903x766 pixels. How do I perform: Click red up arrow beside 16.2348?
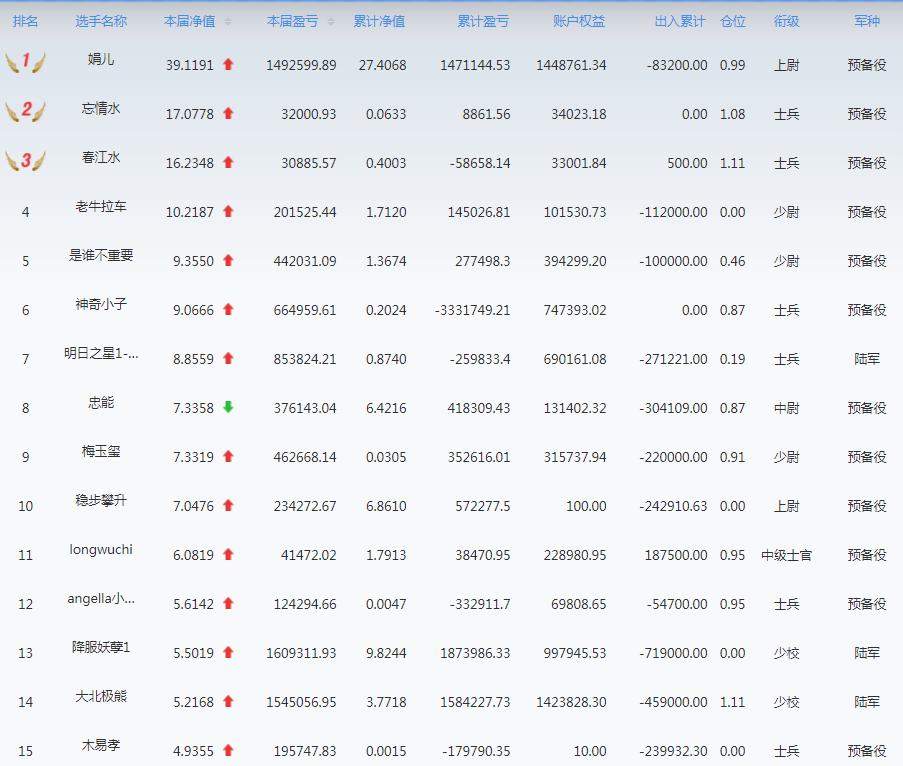(x=228, y=162)
